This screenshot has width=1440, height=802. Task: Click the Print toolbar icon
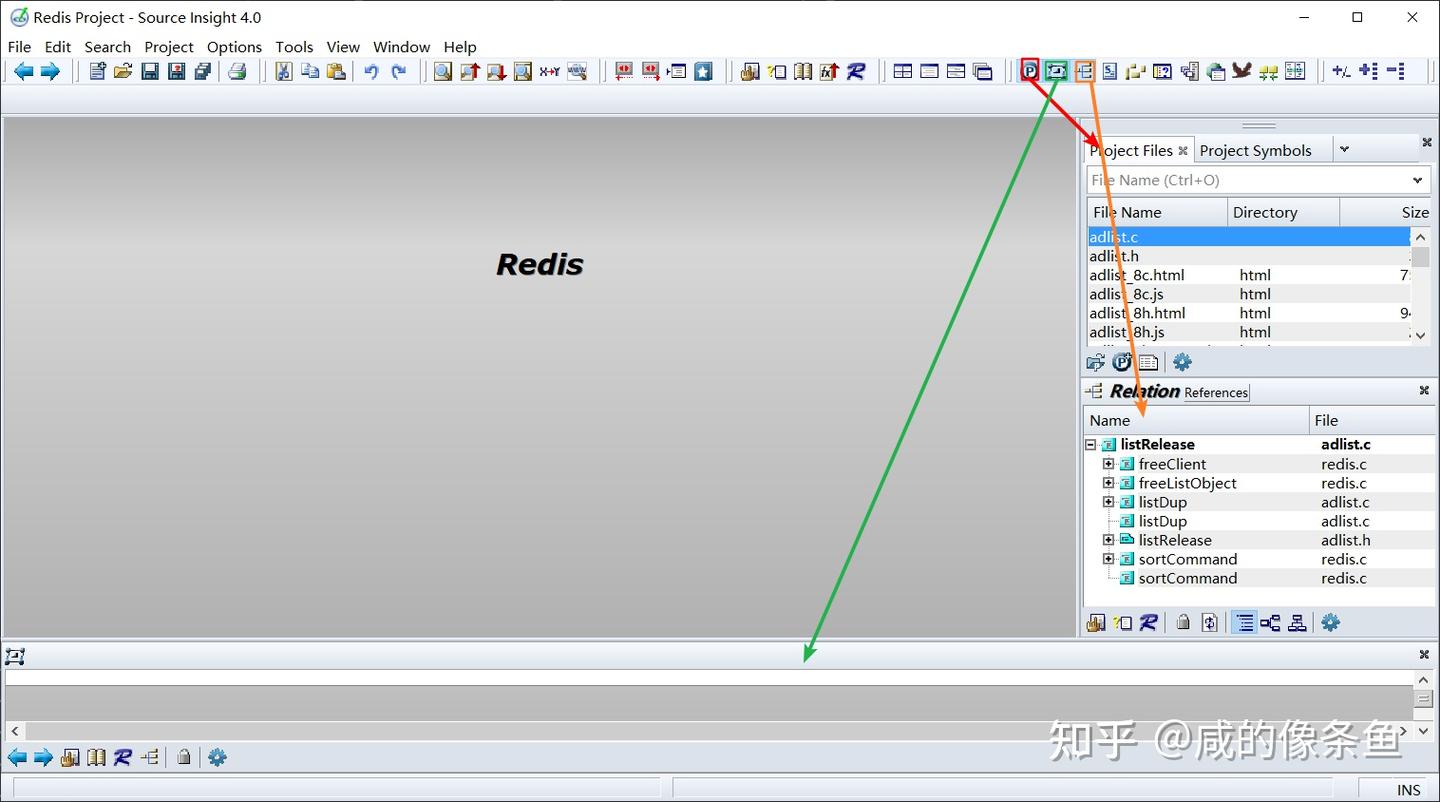[237, 71]
